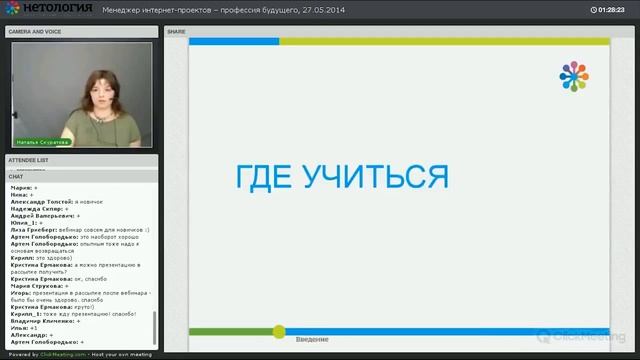640x360 pixels.
Task: Click the Share panel header
Action: pos(399,31)
